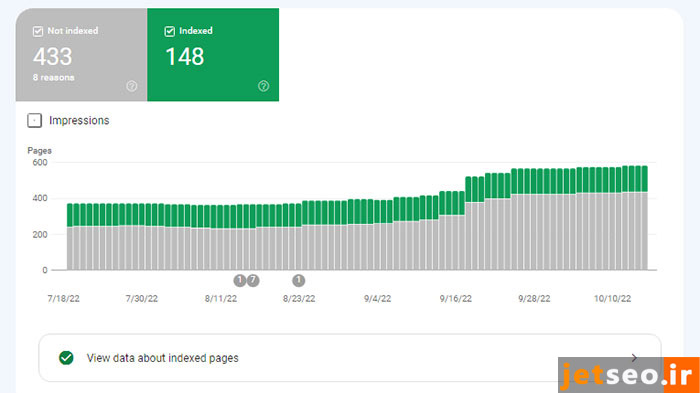
Task: Click the green checkmark status icon
Action: [x=66, y=358]
